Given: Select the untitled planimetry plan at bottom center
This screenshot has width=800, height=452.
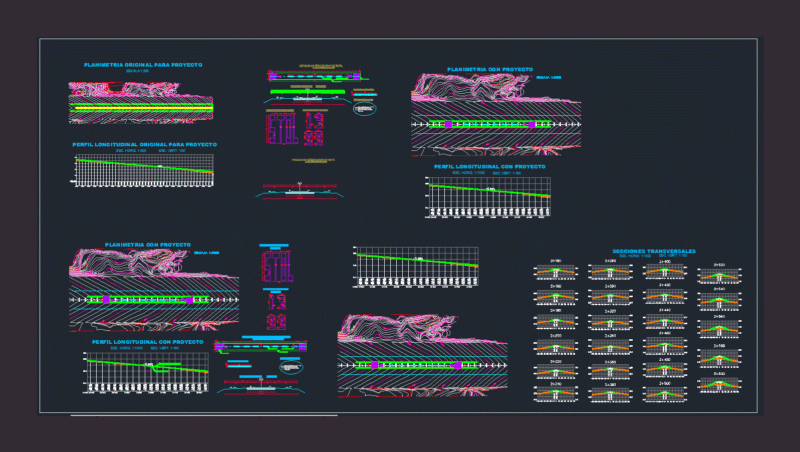Looking at the screenshot, I should [422, 356].
